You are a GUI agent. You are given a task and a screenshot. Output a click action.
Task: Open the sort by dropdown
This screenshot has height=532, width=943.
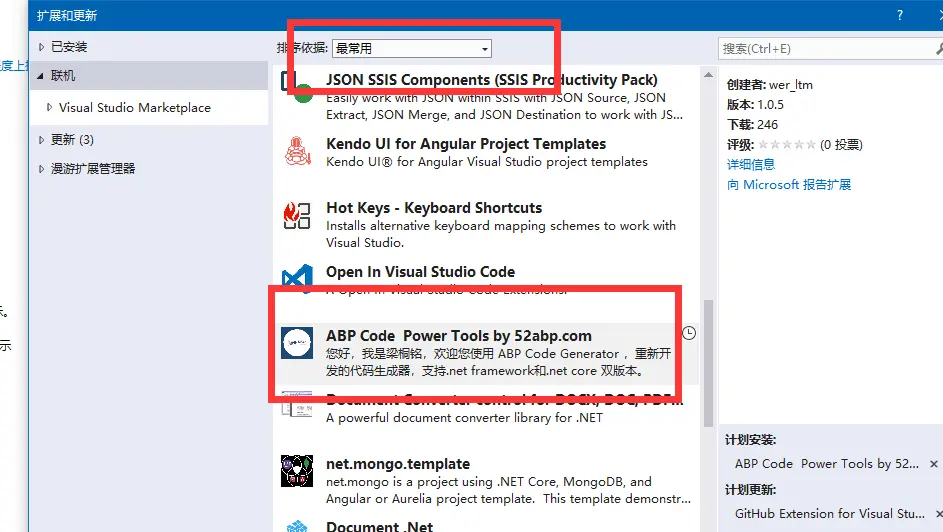point(412,49)
